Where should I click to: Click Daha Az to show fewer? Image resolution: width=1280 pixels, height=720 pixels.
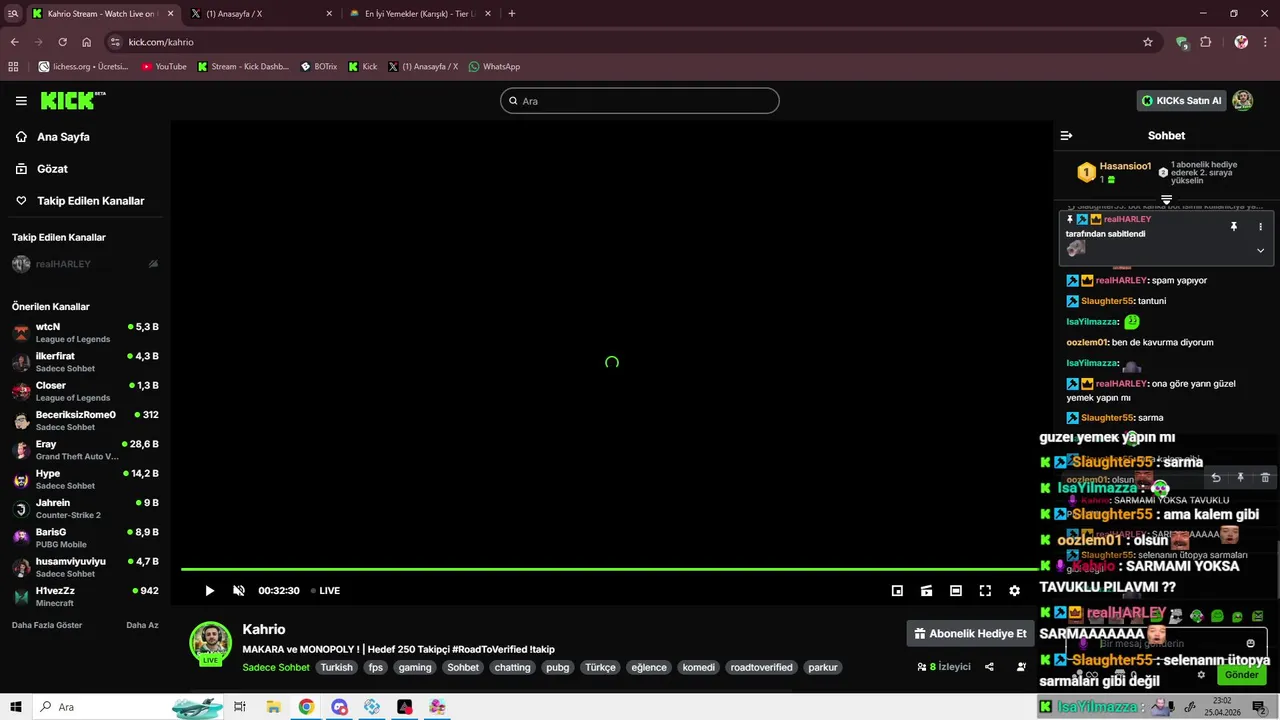(x=142, y=625)
